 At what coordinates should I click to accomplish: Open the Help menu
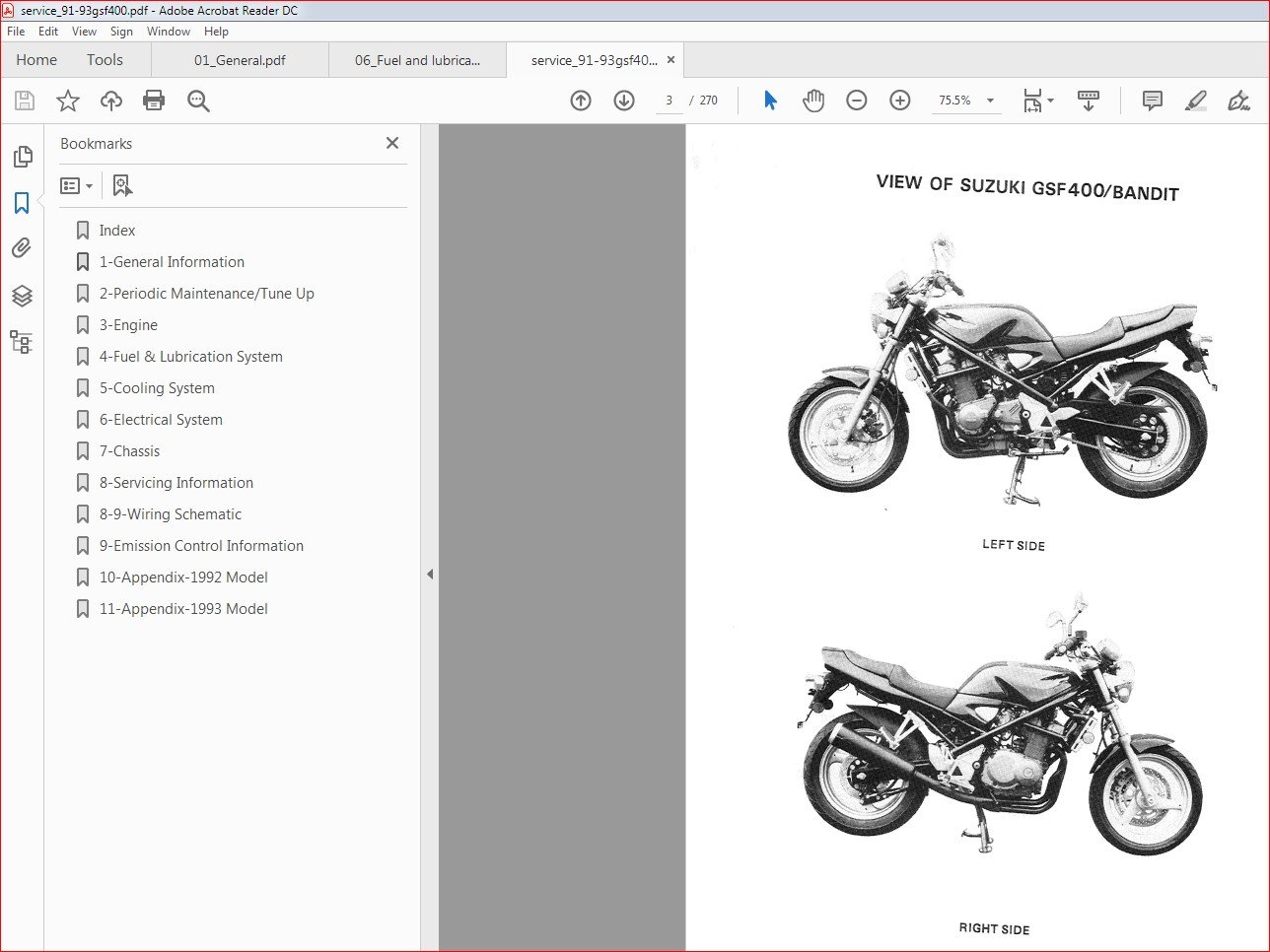[x=216, y=32]
